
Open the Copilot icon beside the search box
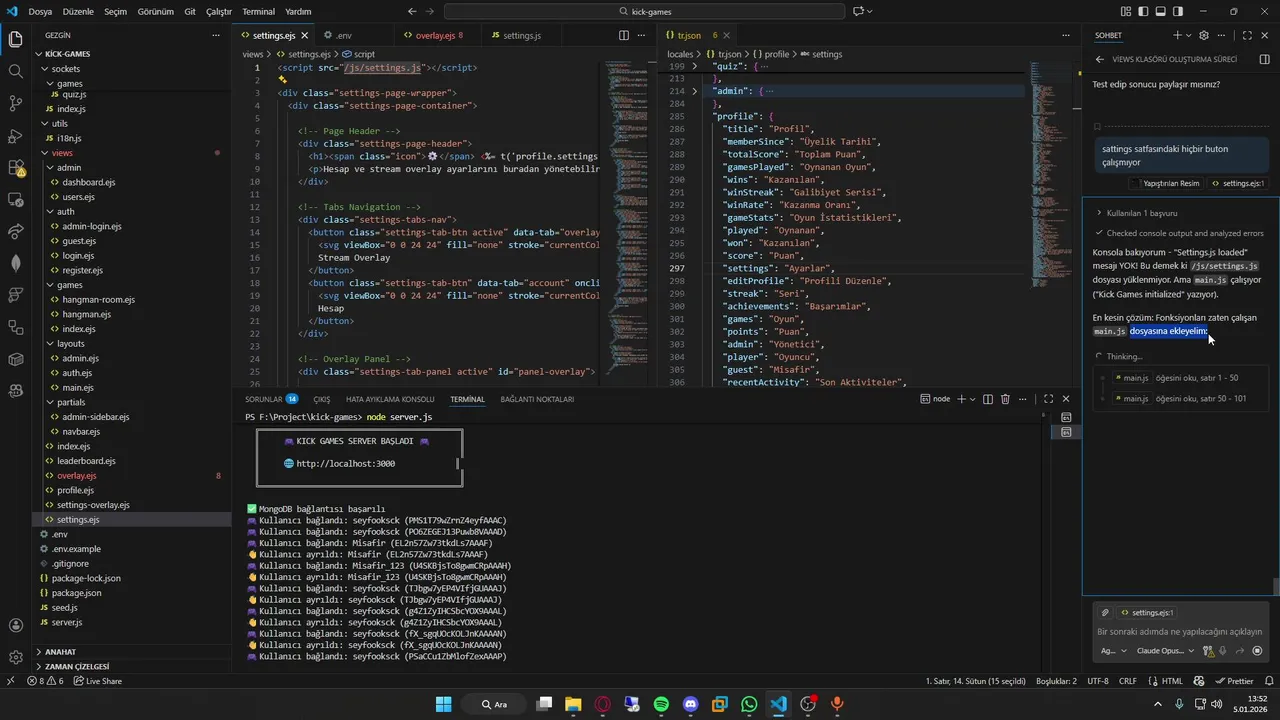(x=858, y=11)
